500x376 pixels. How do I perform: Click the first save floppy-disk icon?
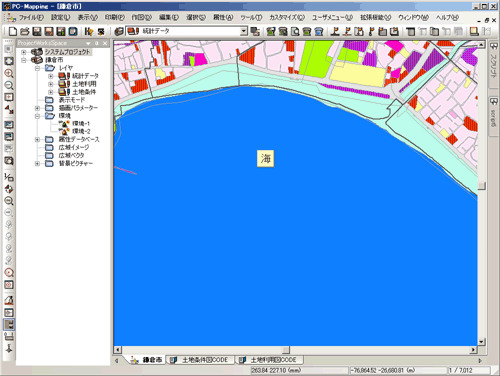37,31
